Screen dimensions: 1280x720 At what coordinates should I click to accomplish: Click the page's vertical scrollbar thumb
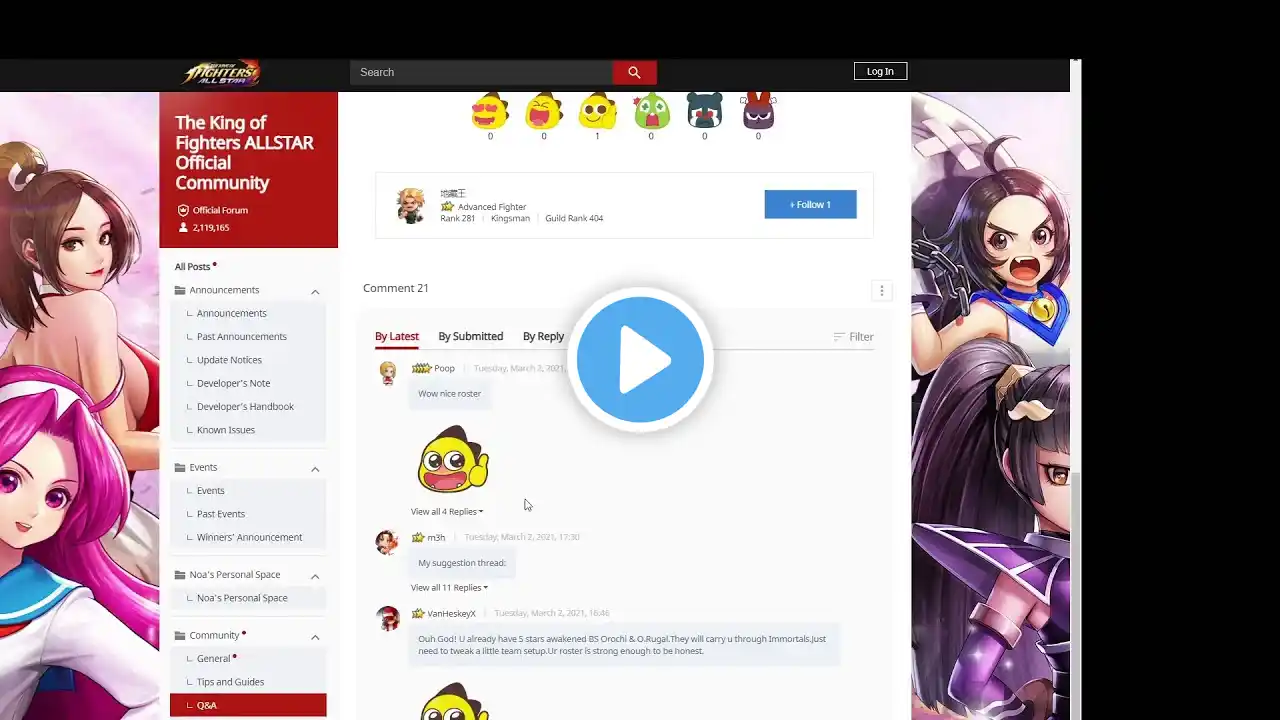click(x=1075, y=595)
